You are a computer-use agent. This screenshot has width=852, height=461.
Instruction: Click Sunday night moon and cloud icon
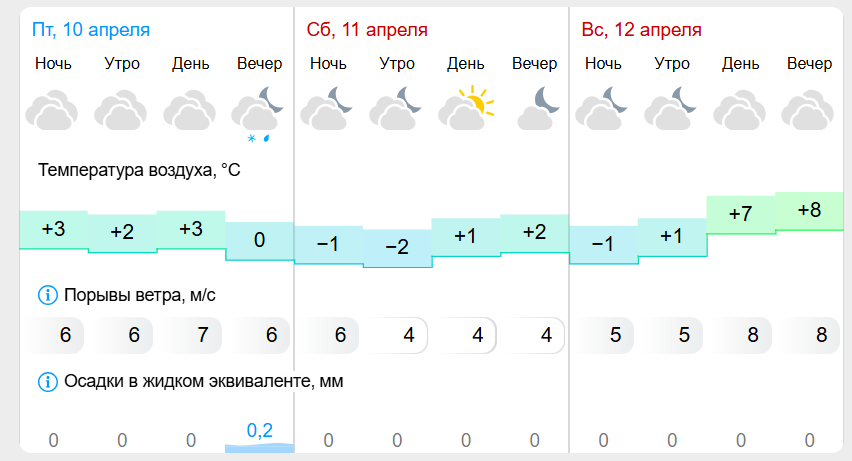tap(603, 108)
